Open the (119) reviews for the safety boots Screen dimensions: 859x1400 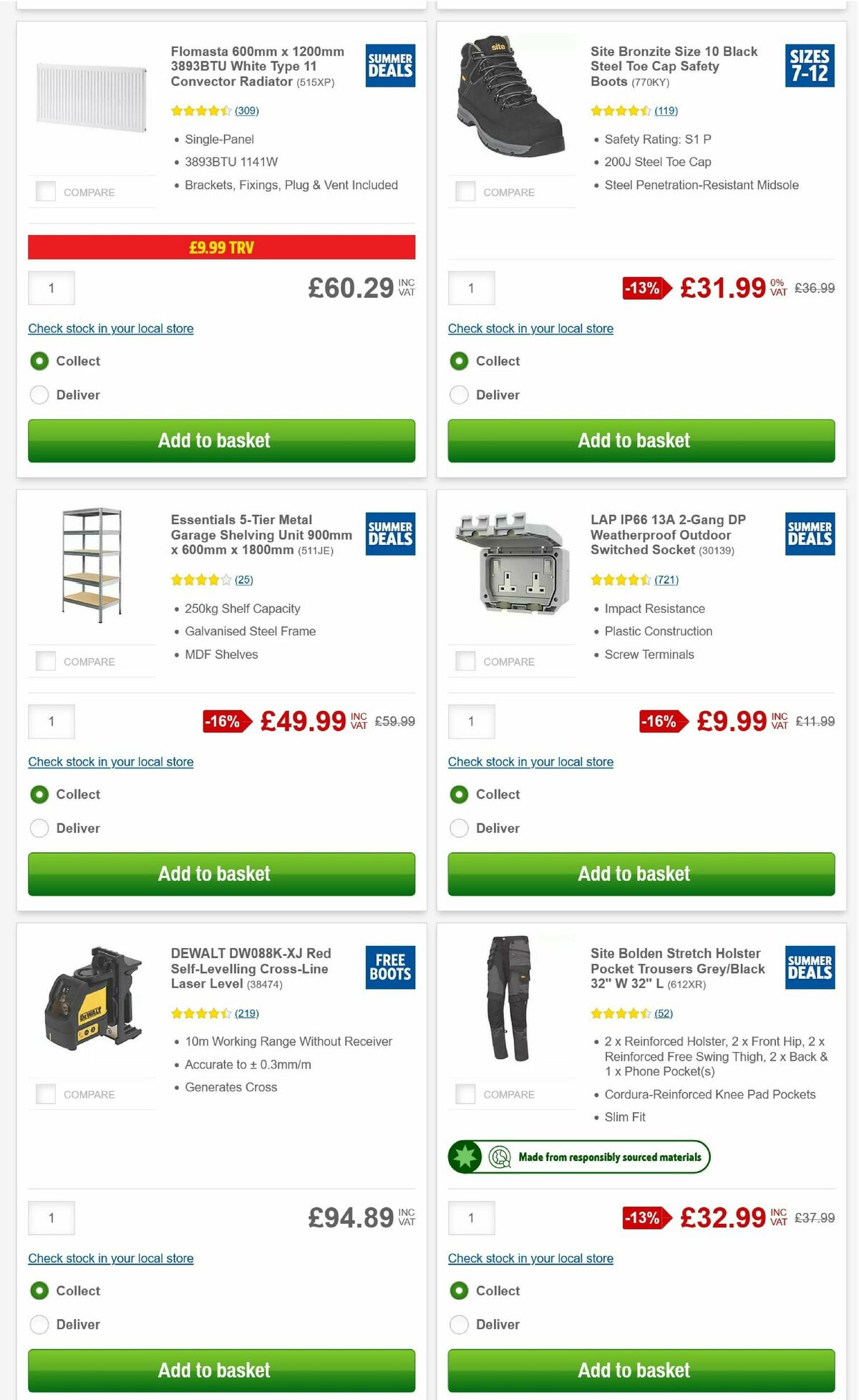[664, 111]
